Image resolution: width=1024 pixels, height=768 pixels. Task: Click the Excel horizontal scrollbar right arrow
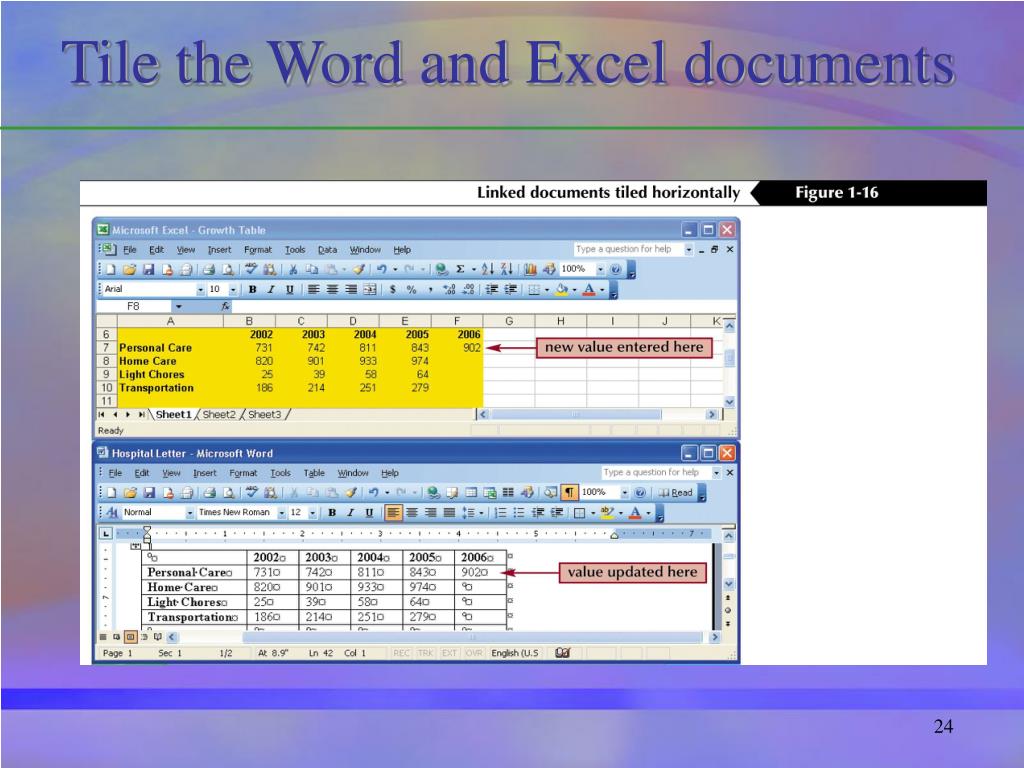(712, 414)
